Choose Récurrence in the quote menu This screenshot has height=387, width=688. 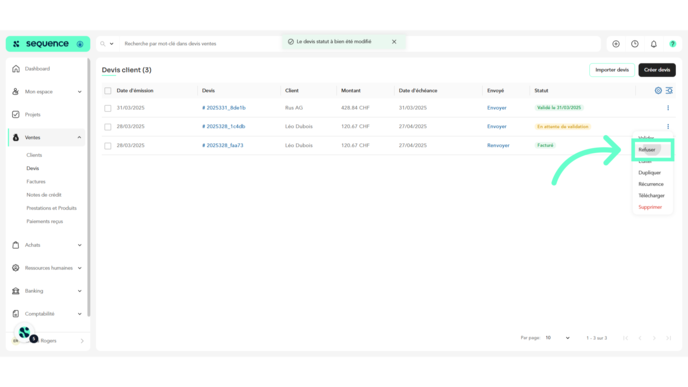(651, 184)
